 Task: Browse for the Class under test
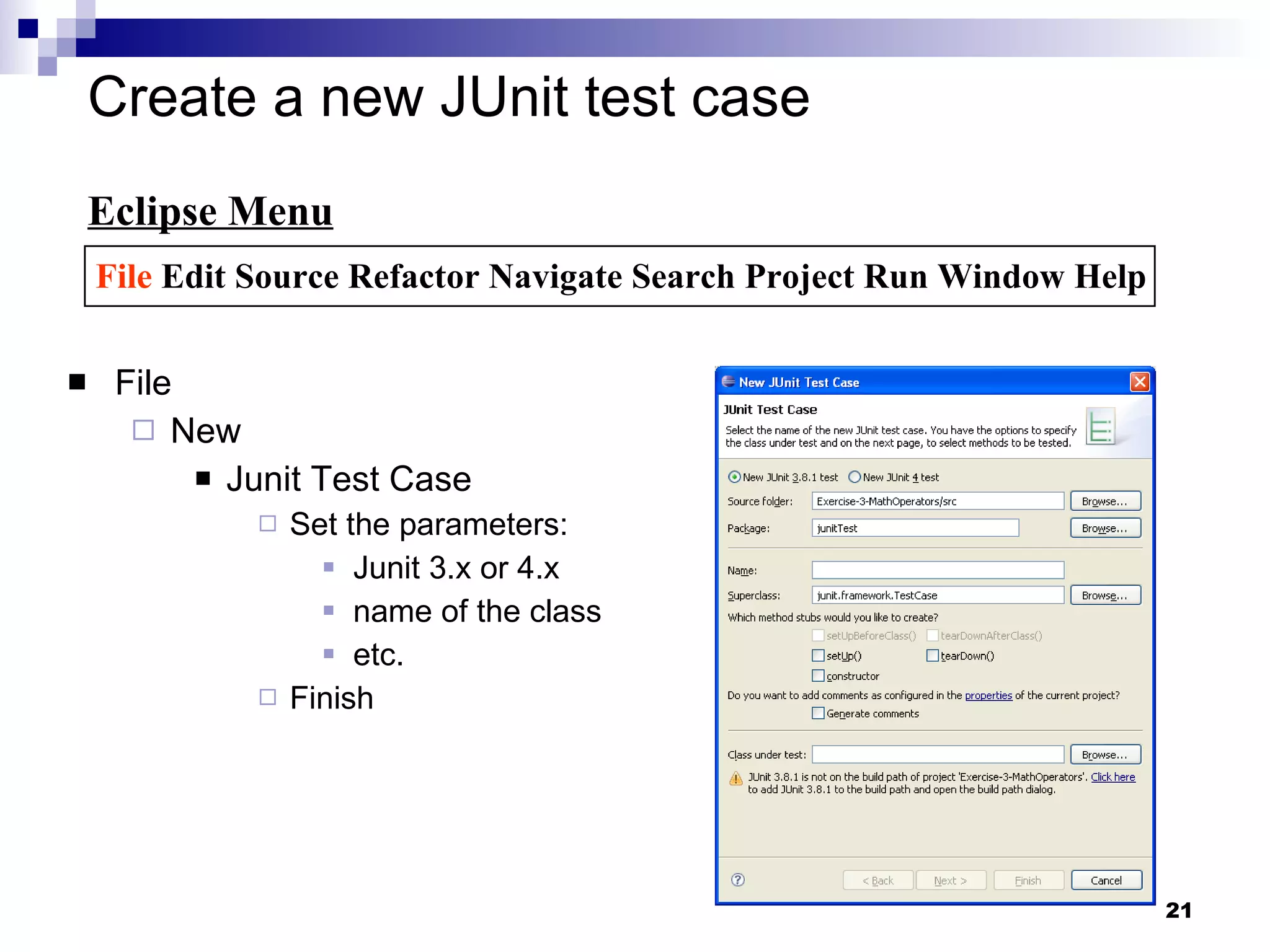[x=1106, y=754]
